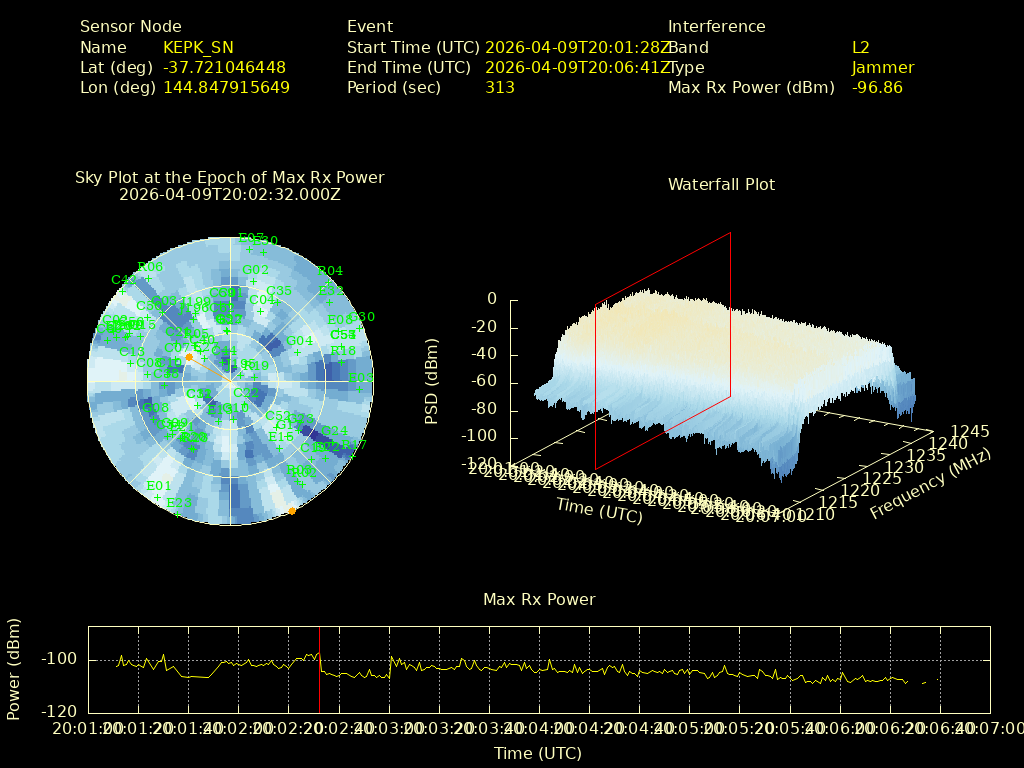Click the KEPK_SN sensor name value
1024x768 pixels.
click(198, 47)
